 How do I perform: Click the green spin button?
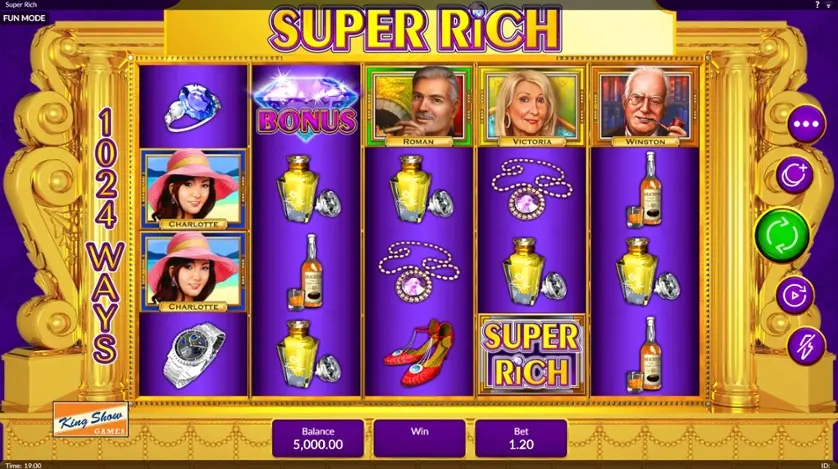tap(782, 235)
